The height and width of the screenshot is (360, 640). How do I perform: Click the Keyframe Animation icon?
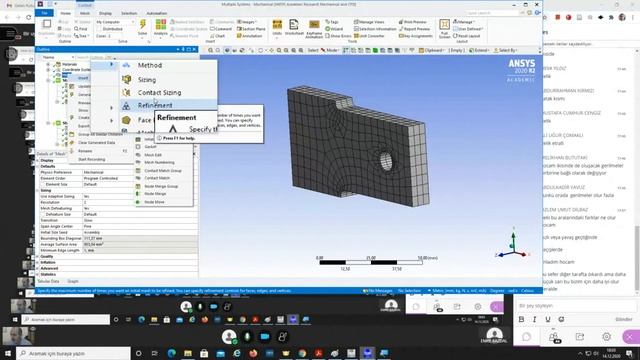314,24
